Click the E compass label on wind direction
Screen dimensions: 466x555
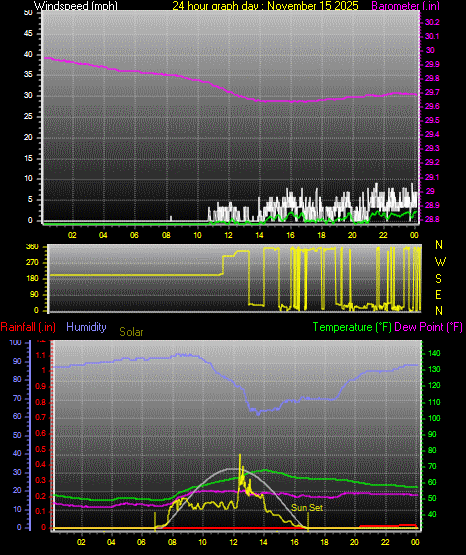tap(438, 294)
